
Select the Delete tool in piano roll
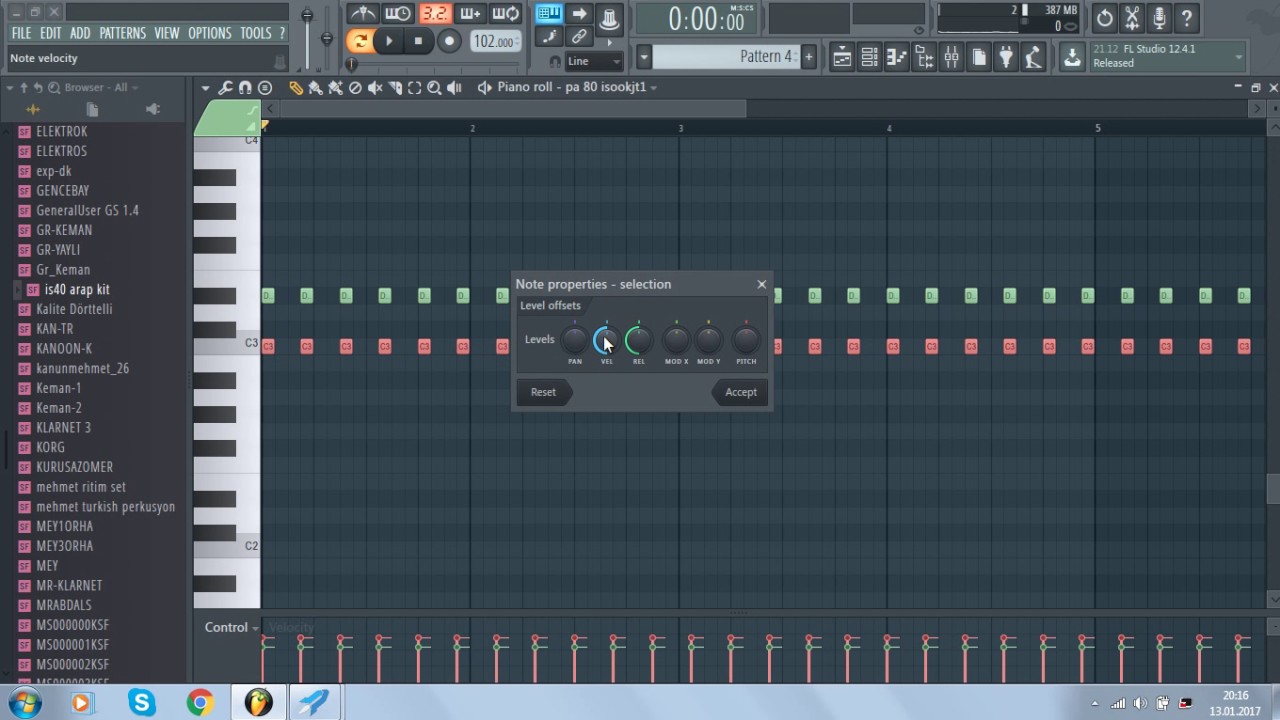355,88
